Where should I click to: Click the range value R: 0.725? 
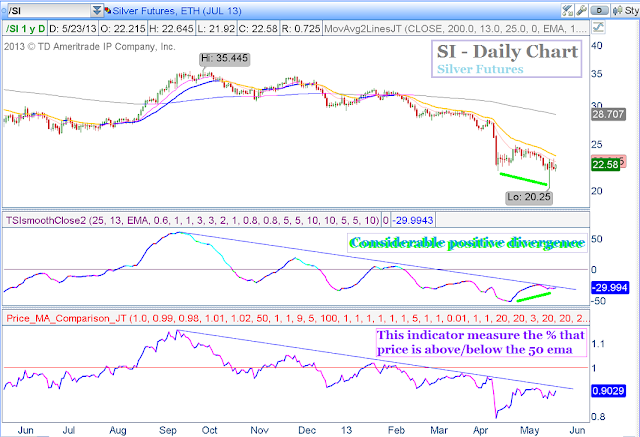tap(301, 29)
